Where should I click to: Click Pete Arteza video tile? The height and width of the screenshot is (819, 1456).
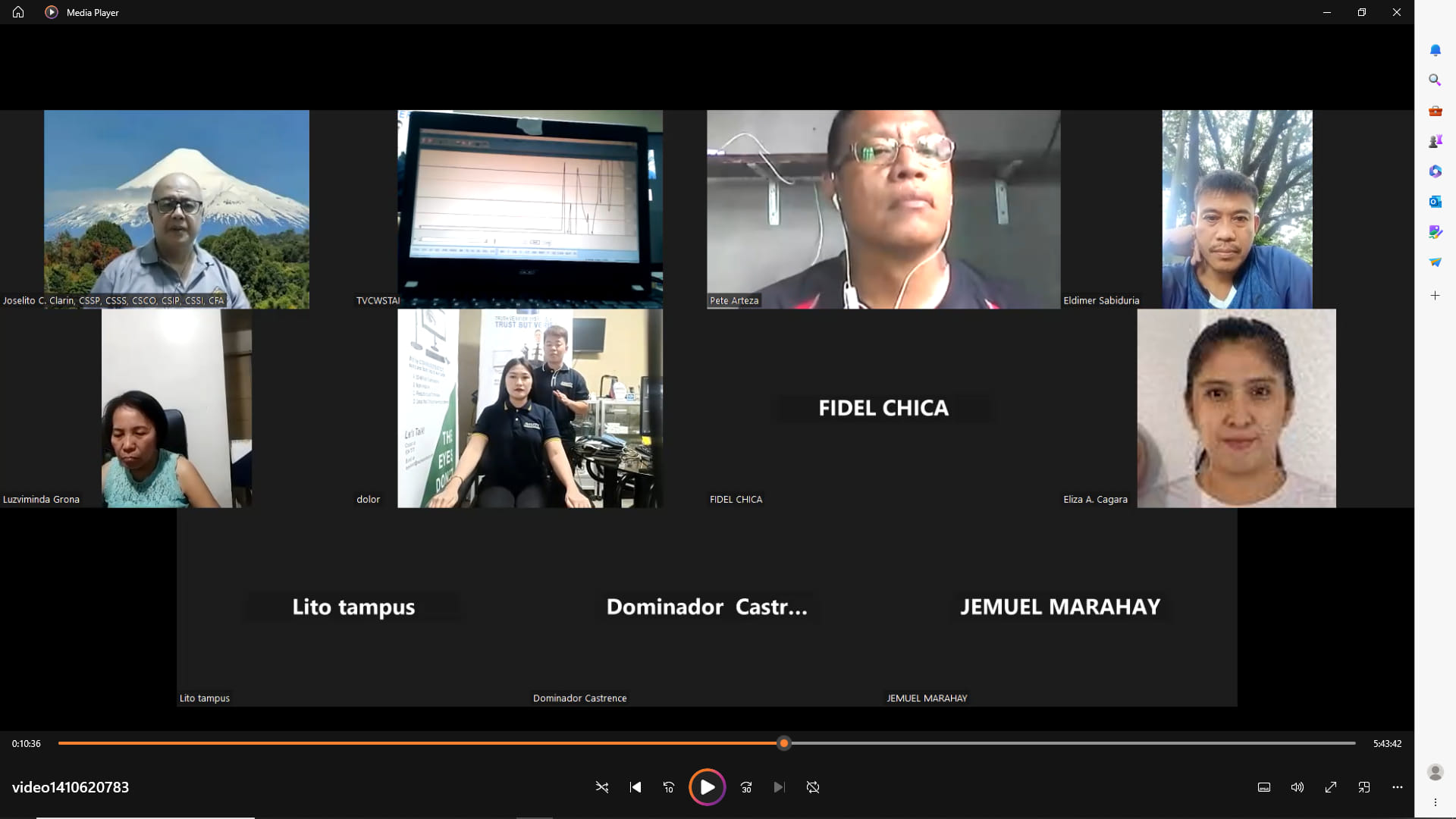[883, 209]
